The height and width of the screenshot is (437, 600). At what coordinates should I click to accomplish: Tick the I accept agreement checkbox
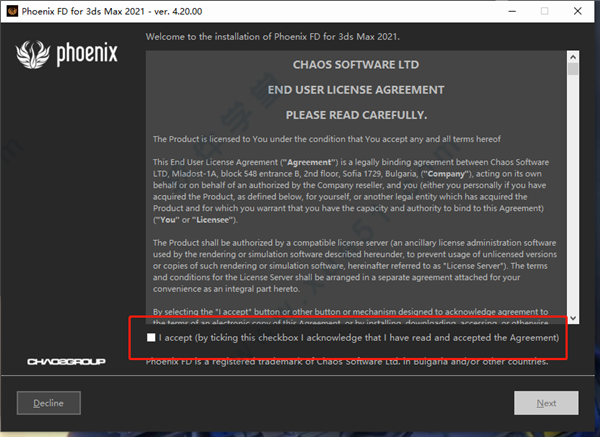pyautogui.click(x=151, y=337)
